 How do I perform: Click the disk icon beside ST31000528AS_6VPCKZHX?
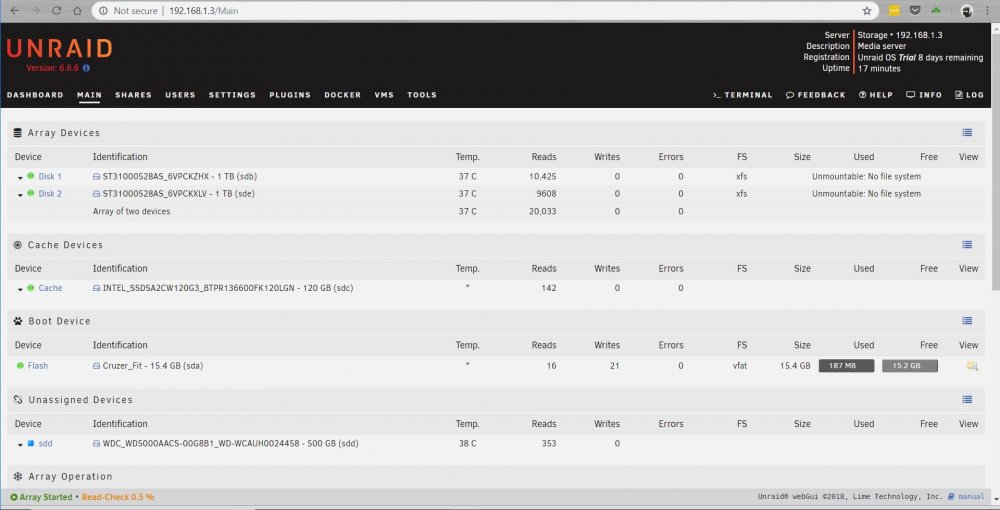click(x=96, y=177)
